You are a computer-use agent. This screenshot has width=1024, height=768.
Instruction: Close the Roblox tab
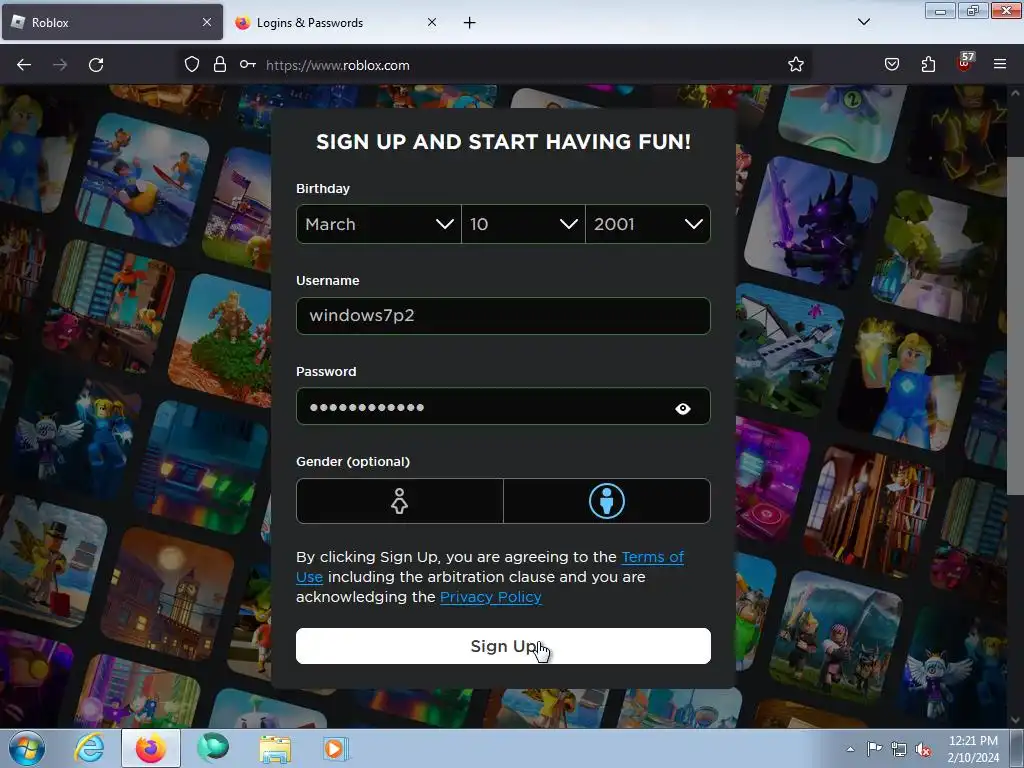[x=207, y=22]
